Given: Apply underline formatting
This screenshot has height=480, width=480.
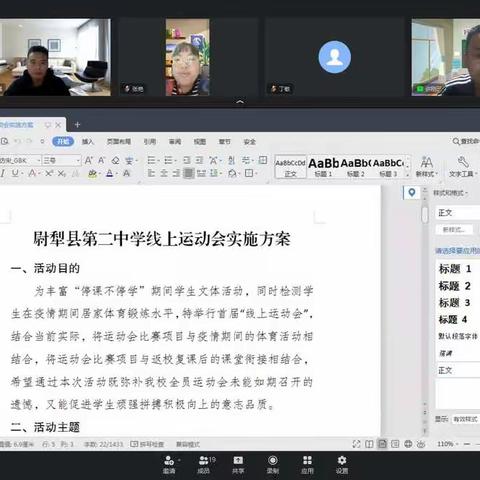Looking at the screenshot, I should point(15,173).
